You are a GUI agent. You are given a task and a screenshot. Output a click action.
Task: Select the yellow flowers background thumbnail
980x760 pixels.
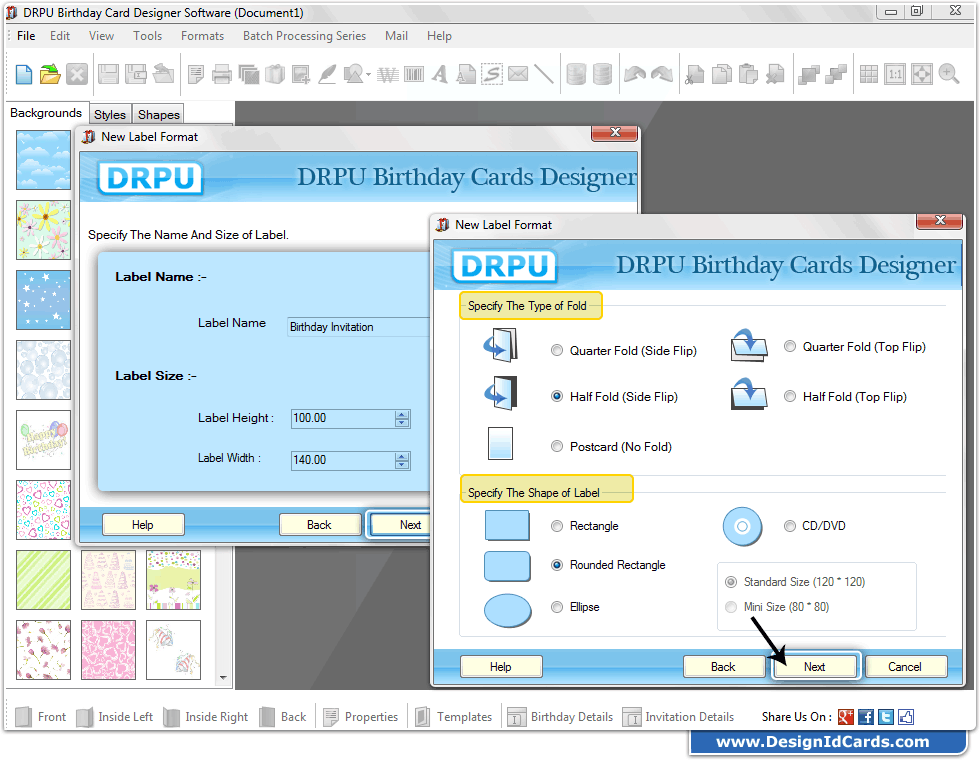pos(43,230)
